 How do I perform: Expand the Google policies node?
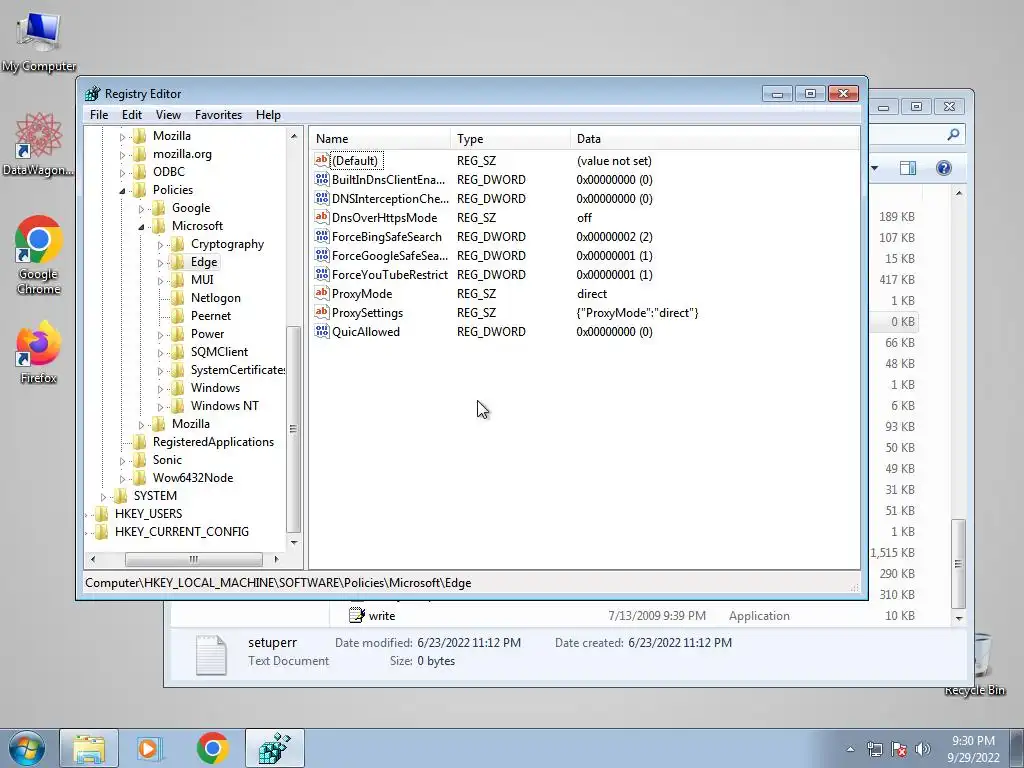pos(141,209)
